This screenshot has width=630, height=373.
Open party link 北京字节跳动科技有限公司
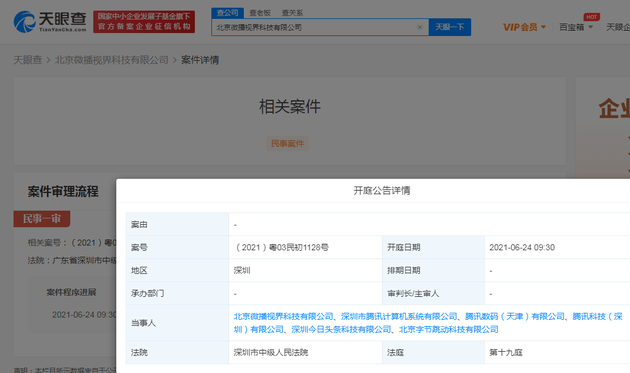pos(448,330)
